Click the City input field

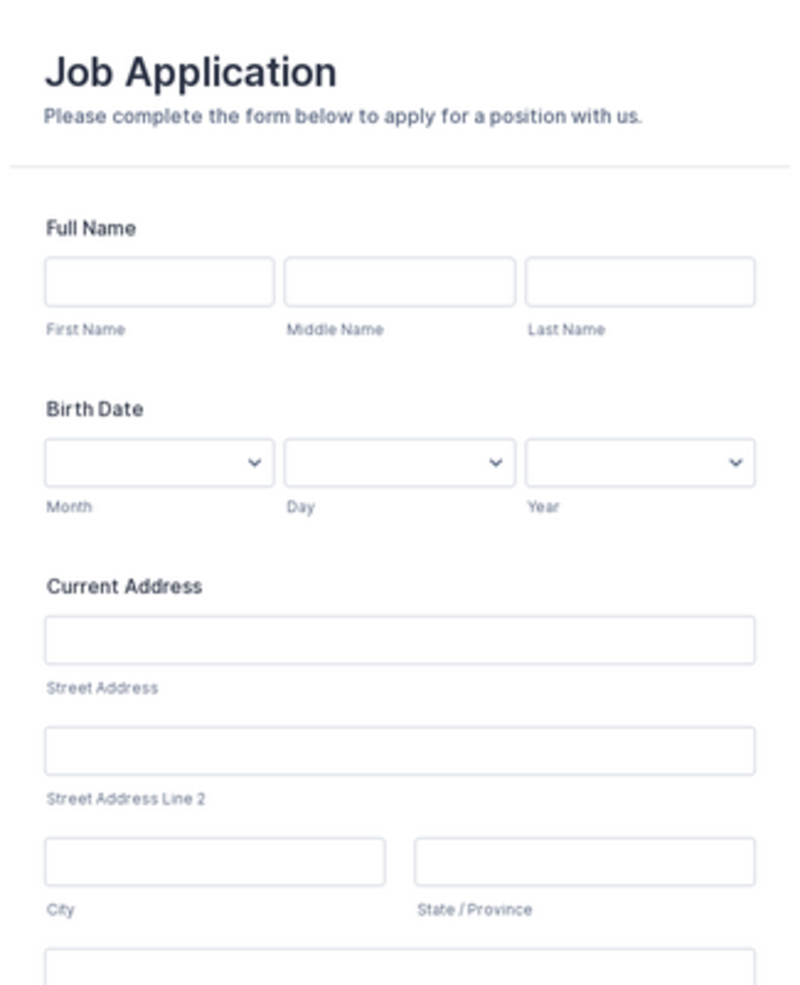click(215, 861)
